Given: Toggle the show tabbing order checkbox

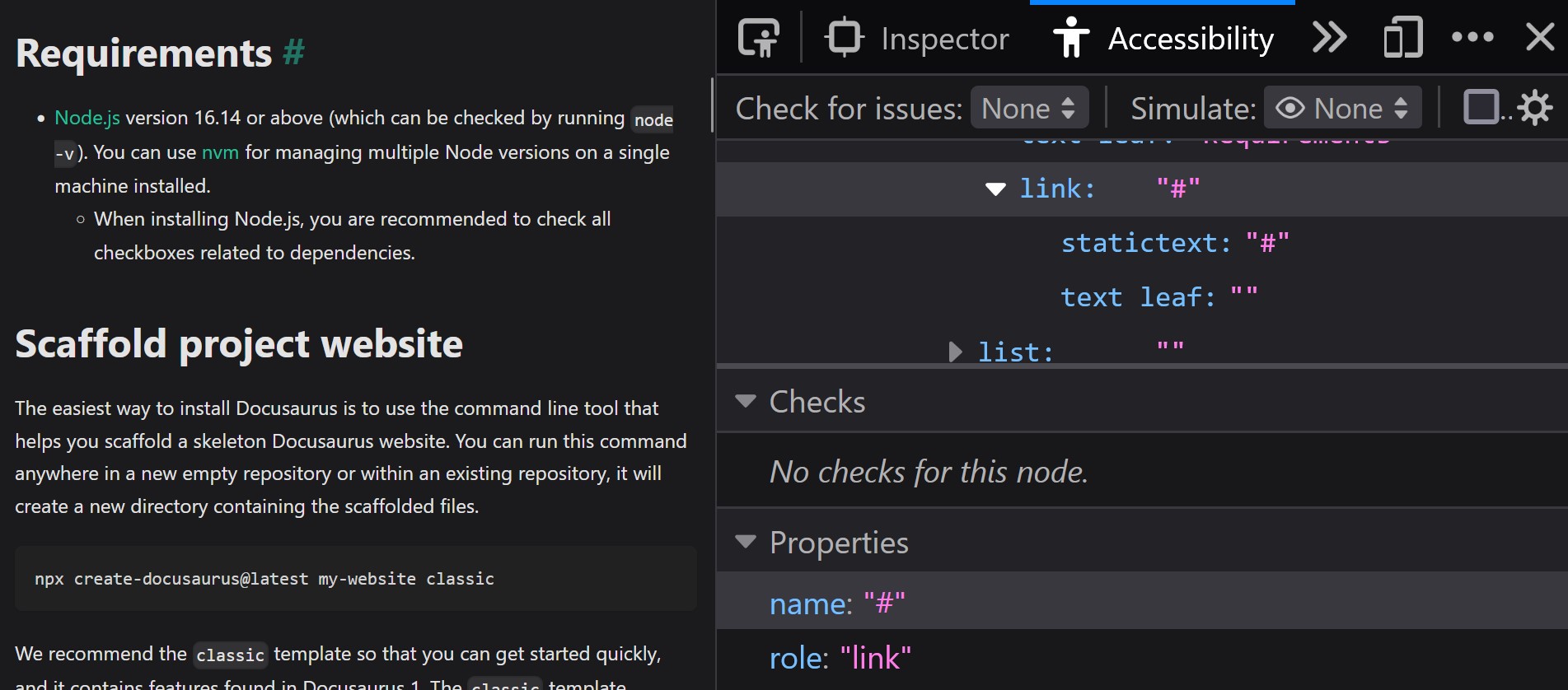Looking at the screenshot, I should [x=1481, y=108].
